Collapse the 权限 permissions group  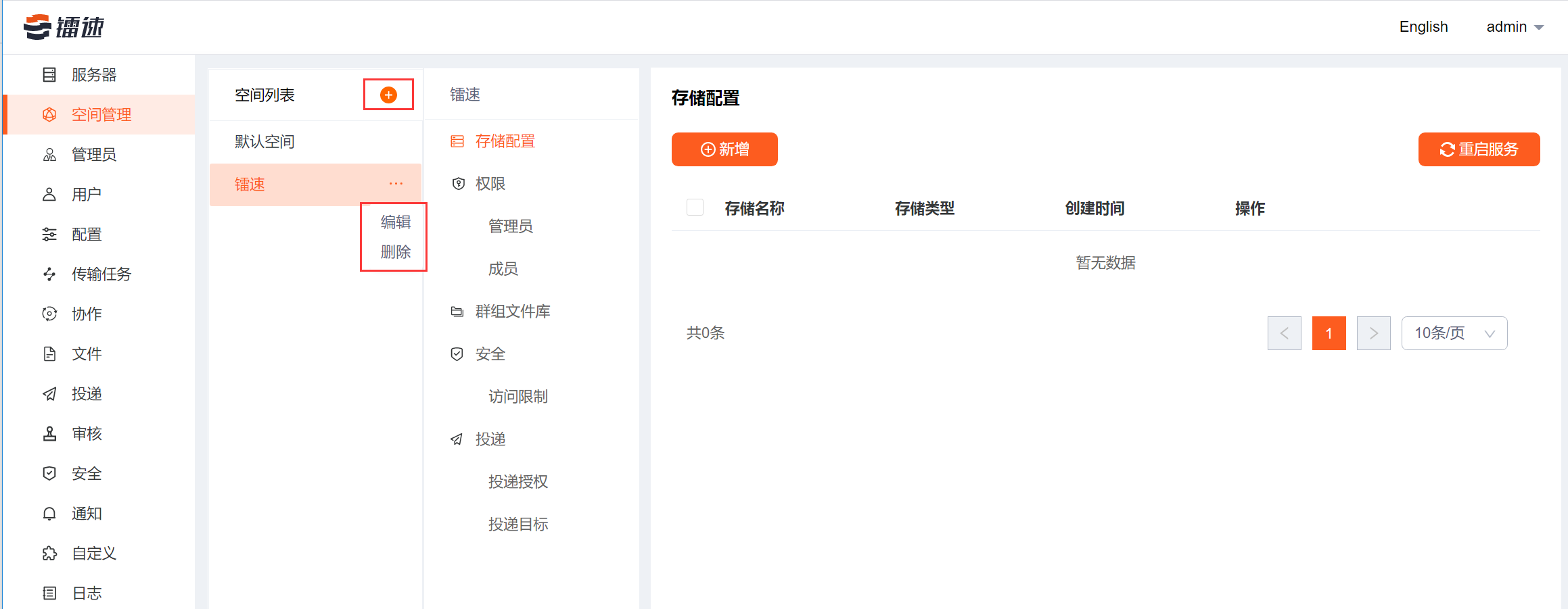(x=490, y=184)
